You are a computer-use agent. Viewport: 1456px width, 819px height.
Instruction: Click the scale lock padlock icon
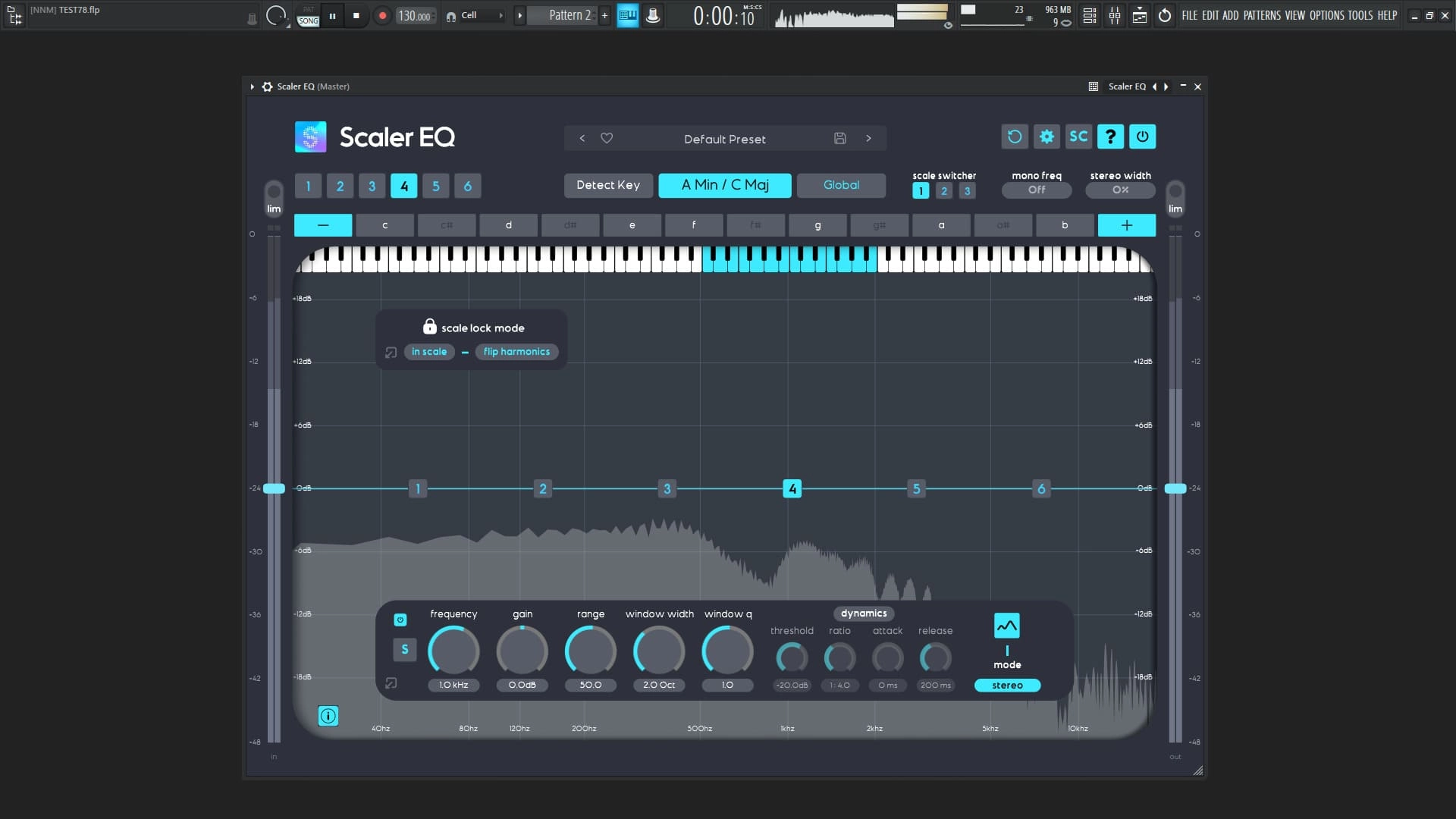(x=429, y=327)
